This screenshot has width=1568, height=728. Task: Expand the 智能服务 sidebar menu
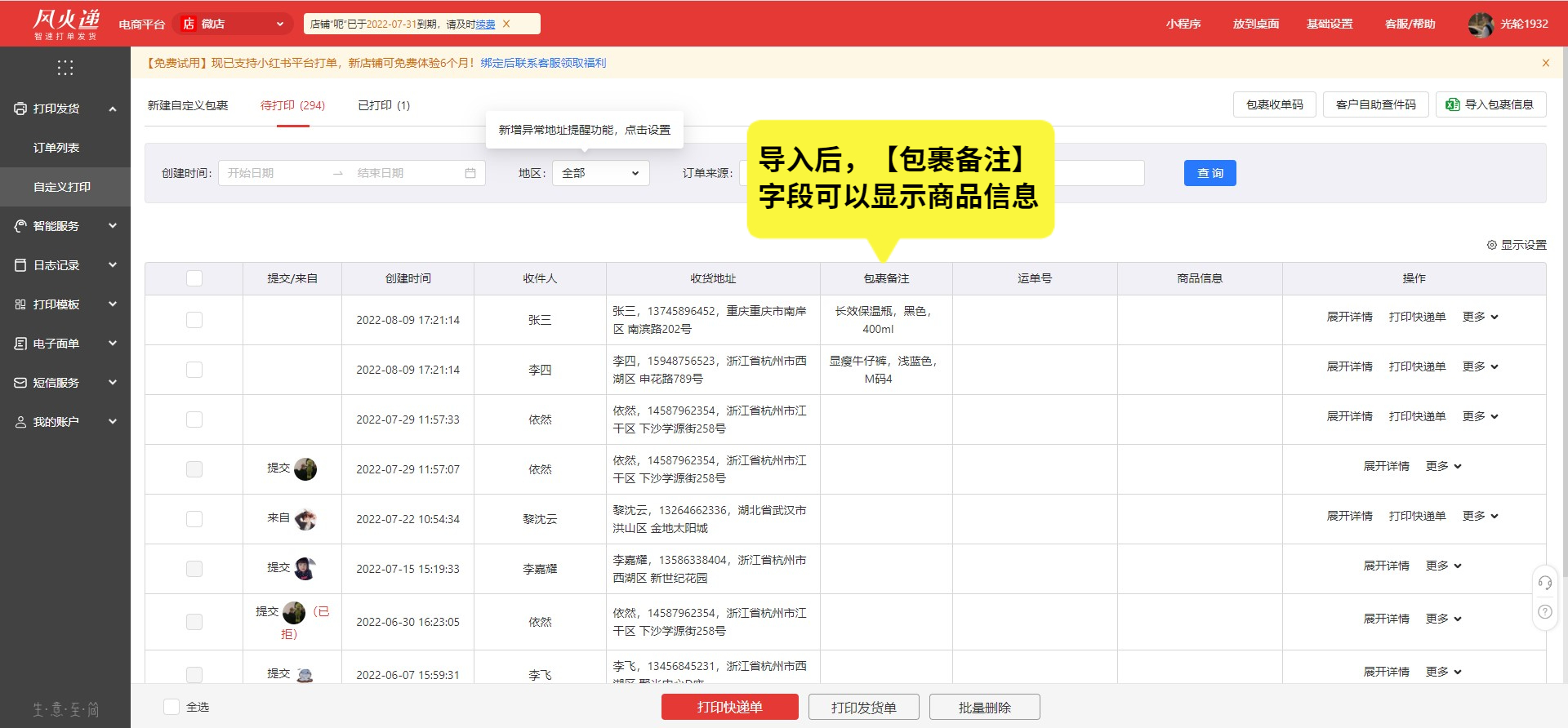[65, 226]
